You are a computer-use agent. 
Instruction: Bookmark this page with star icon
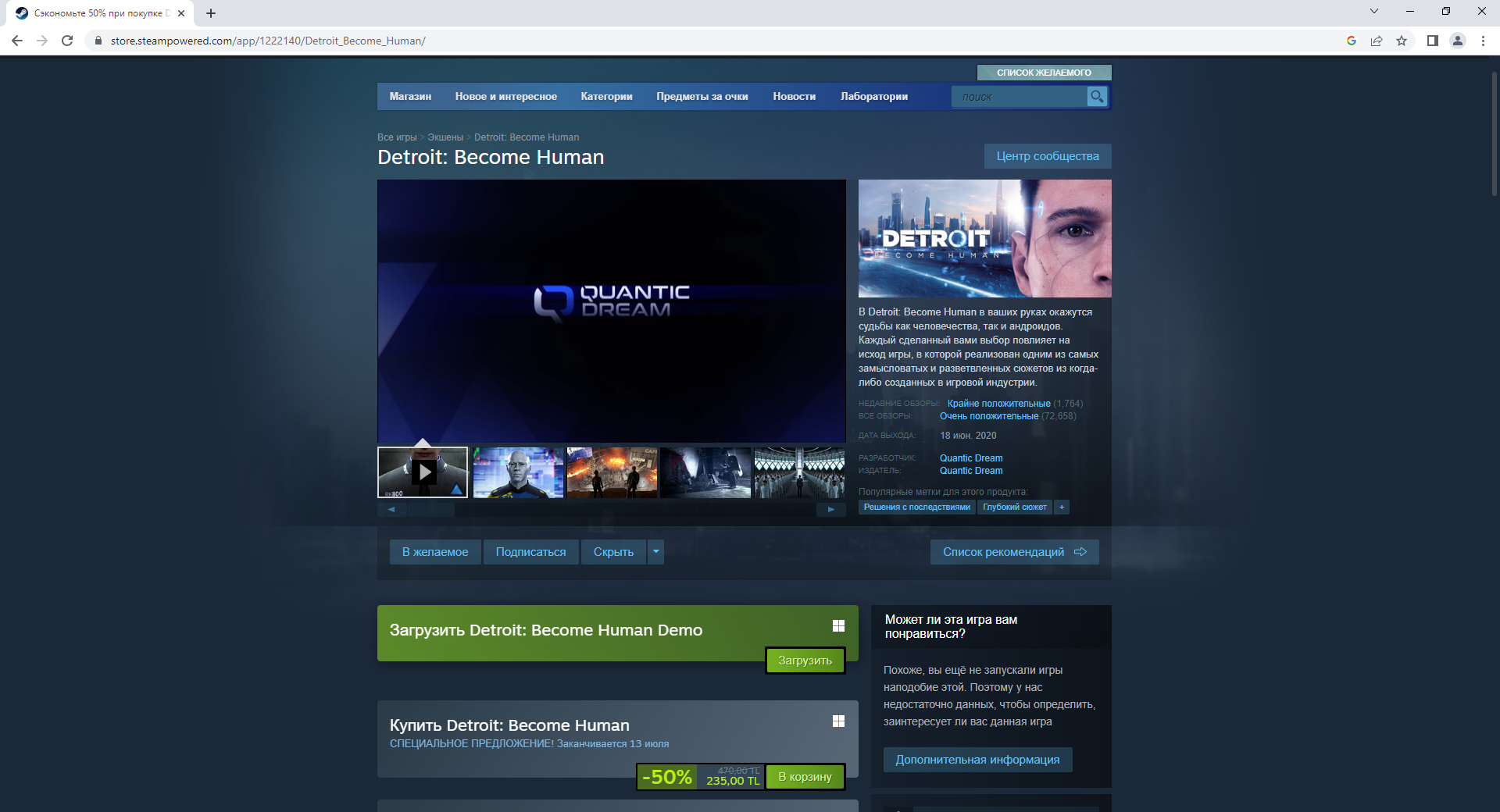(x=1402, y=41)
